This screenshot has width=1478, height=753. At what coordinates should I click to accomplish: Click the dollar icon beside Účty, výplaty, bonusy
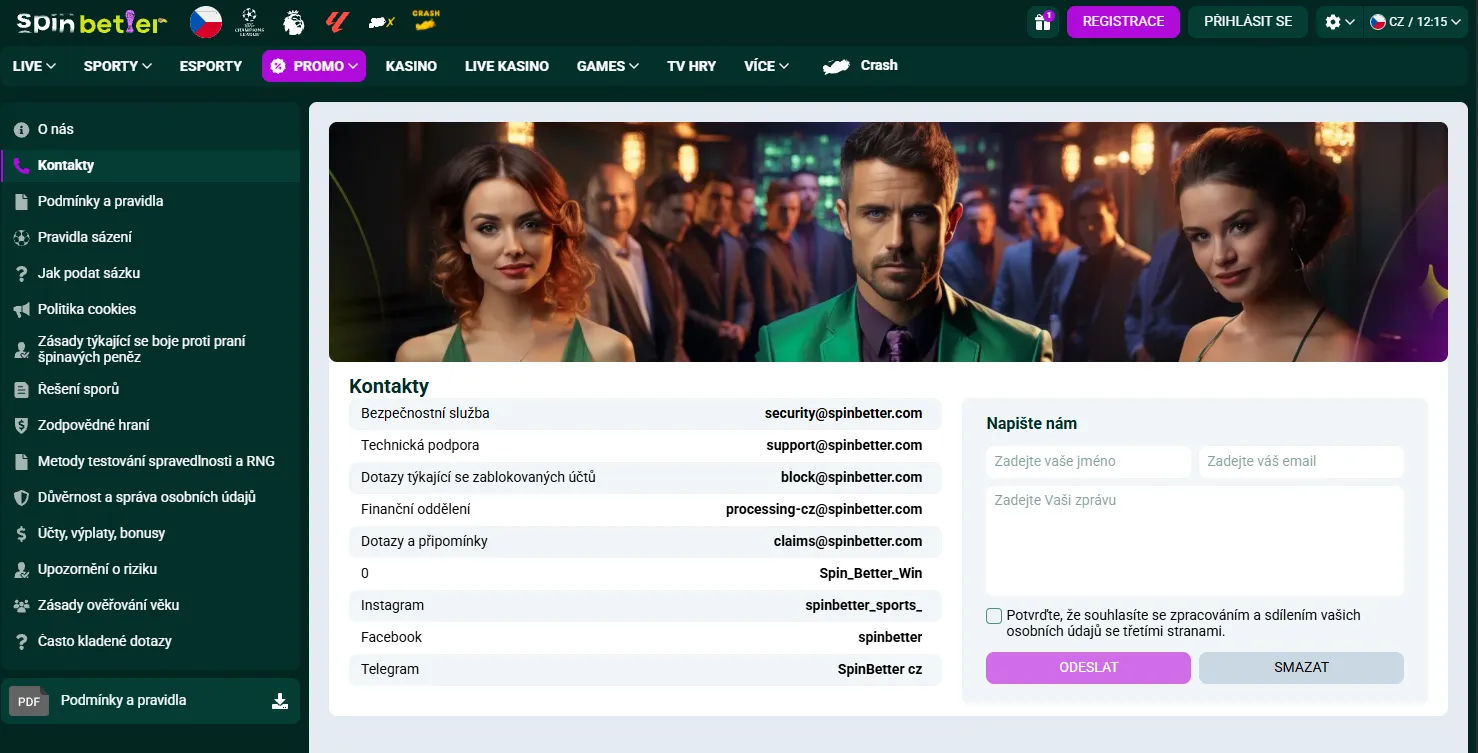(21, 533)
